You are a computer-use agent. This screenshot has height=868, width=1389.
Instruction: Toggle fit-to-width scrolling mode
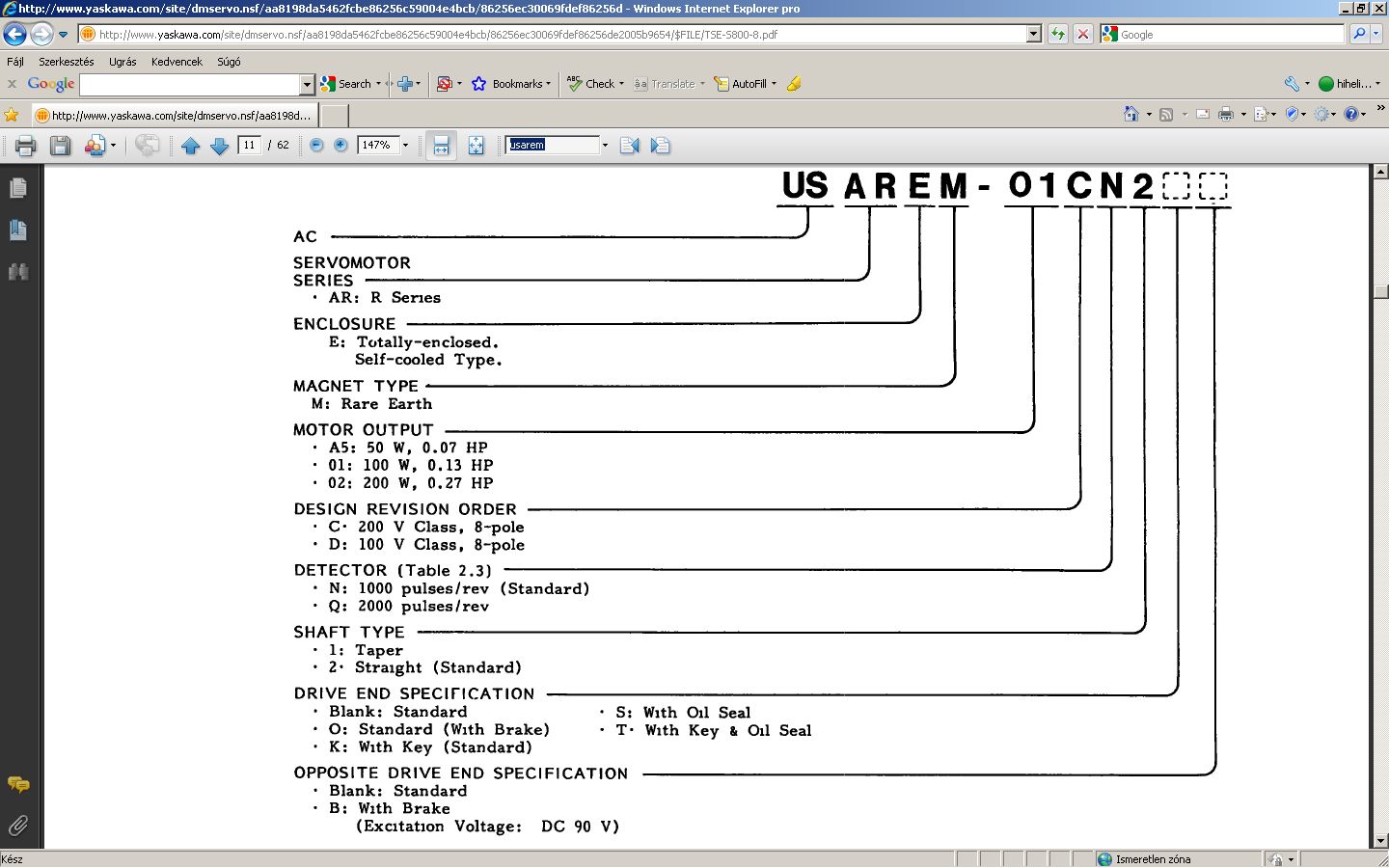[441, 146]
